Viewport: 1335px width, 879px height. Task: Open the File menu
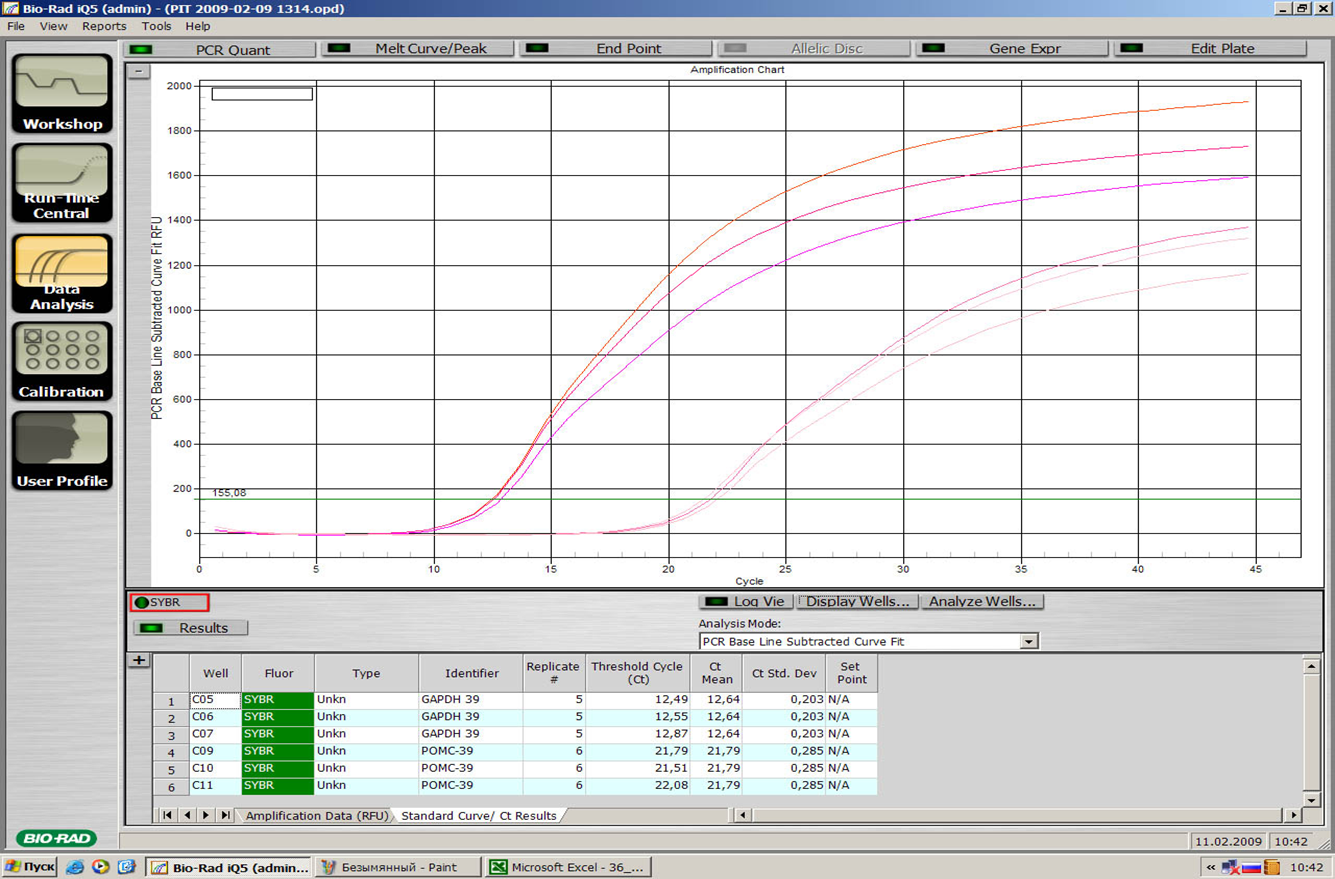(16, 26)
